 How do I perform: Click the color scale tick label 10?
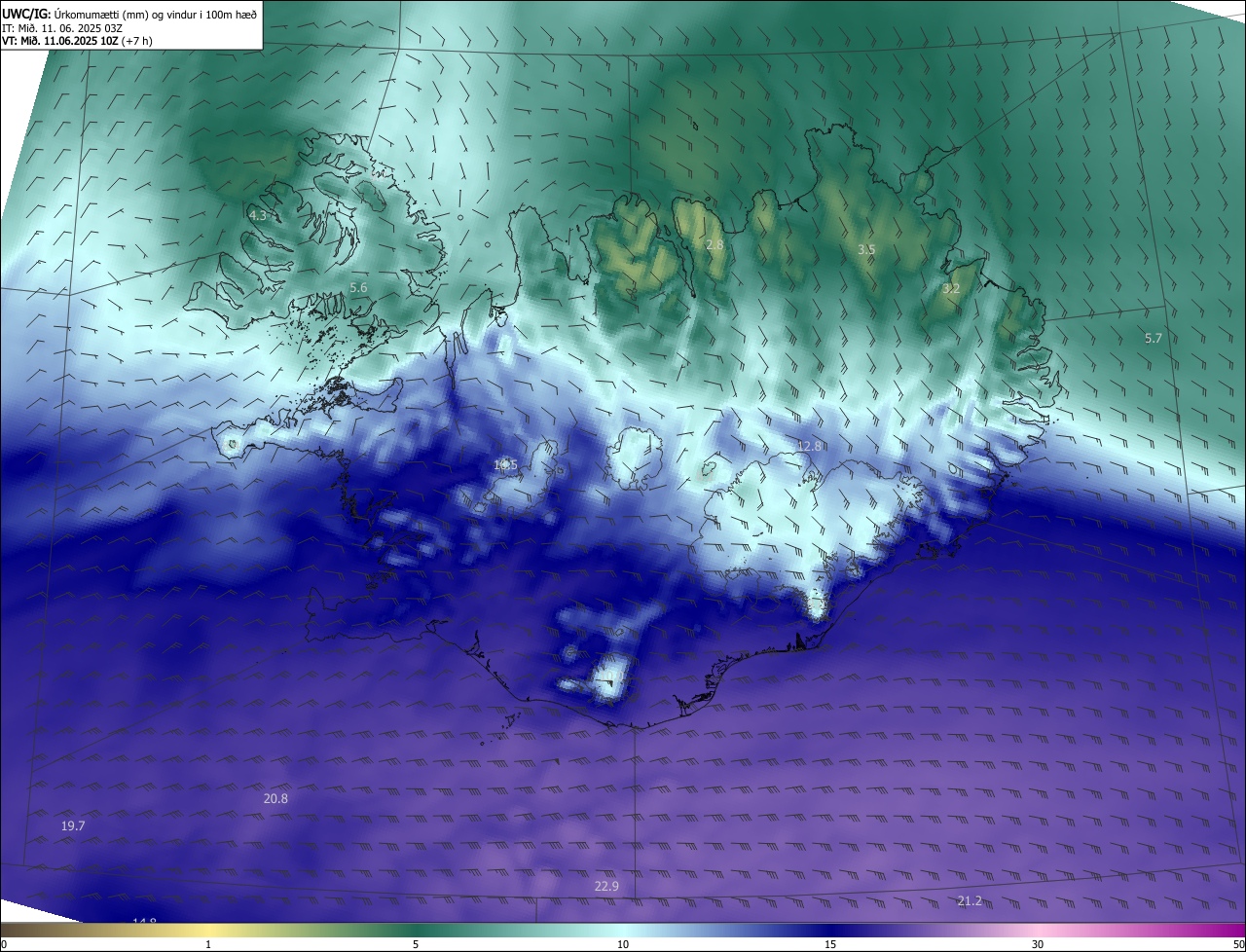coord(623,945)
